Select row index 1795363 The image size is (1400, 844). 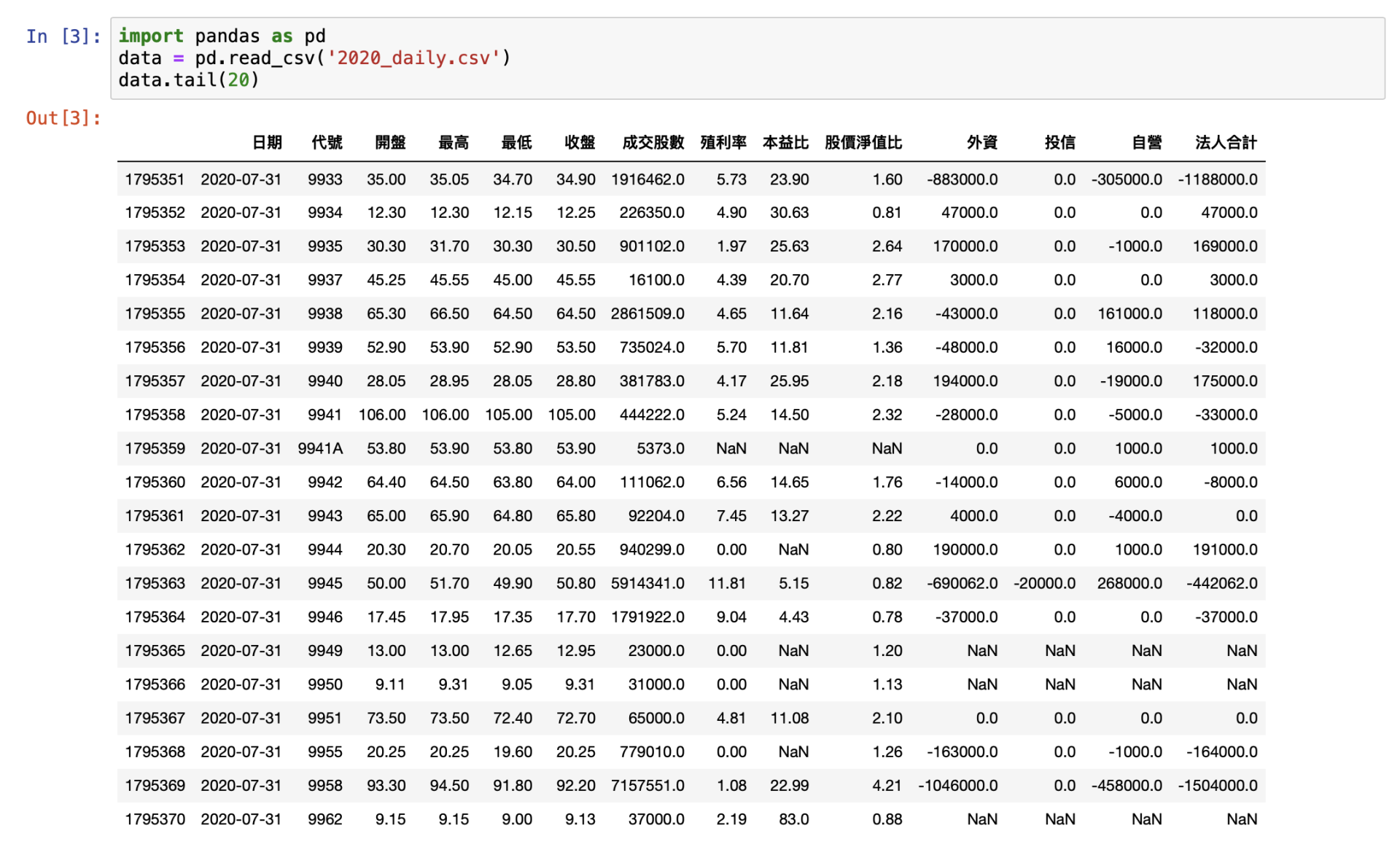pyautogui.click(x=155, y=584)
